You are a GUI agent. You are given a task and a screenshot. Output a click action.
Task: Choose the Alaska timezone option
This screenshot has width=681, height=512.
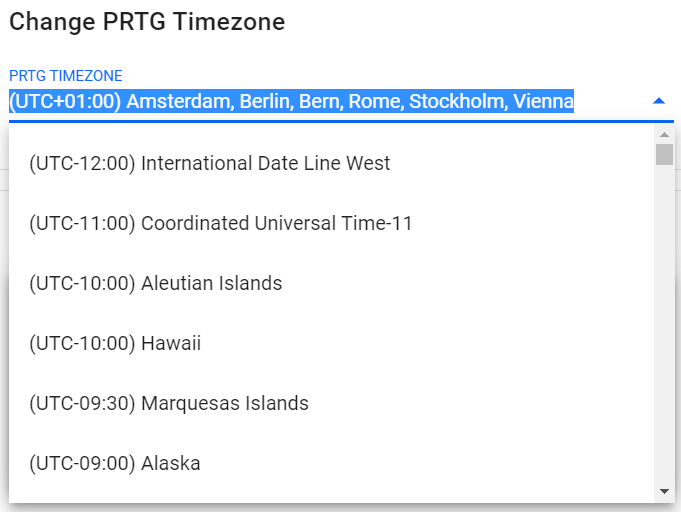tap(115, 463)
